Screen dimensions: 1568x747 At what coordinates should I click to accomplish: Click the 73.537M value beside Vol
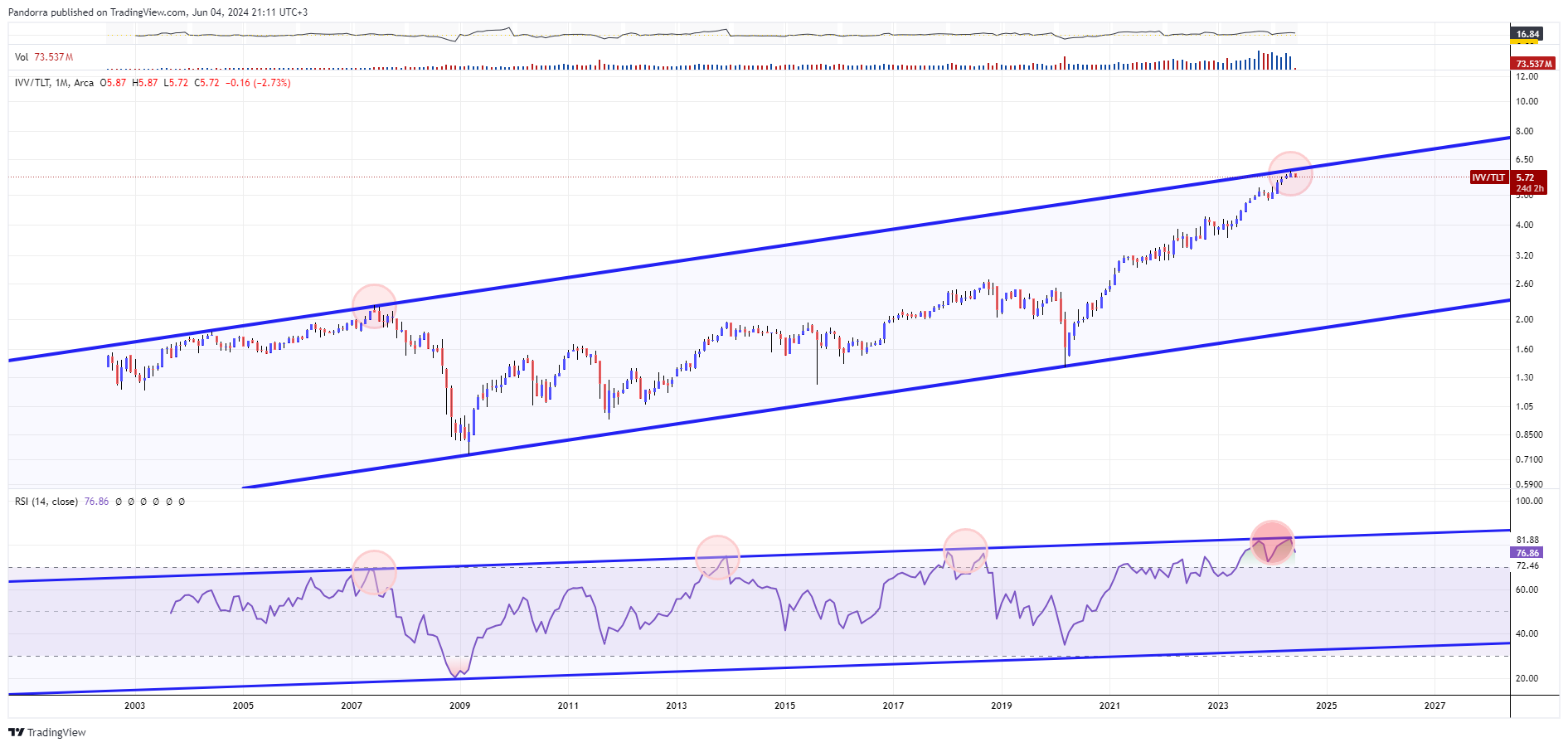coord(54,57)
